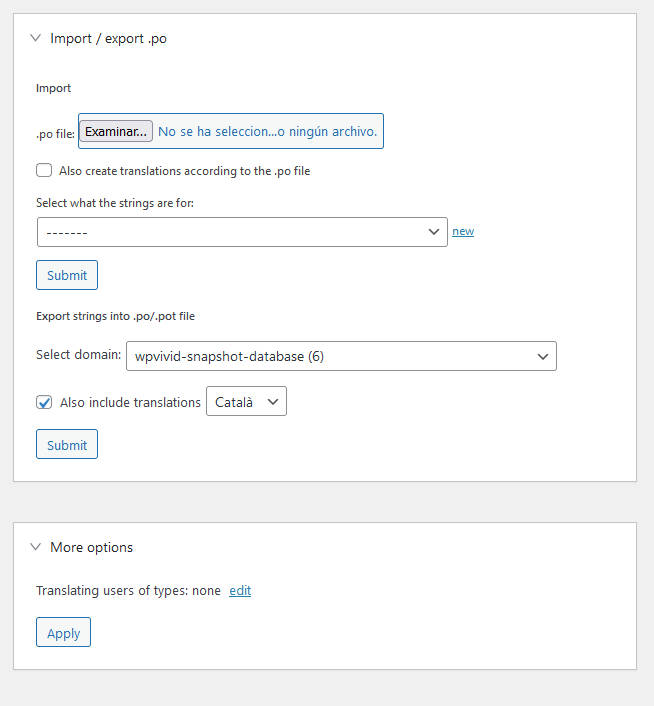Uncheck Also include translations checkbox
The width and height of the screenshot is (654, 706).
click(44, 402)
